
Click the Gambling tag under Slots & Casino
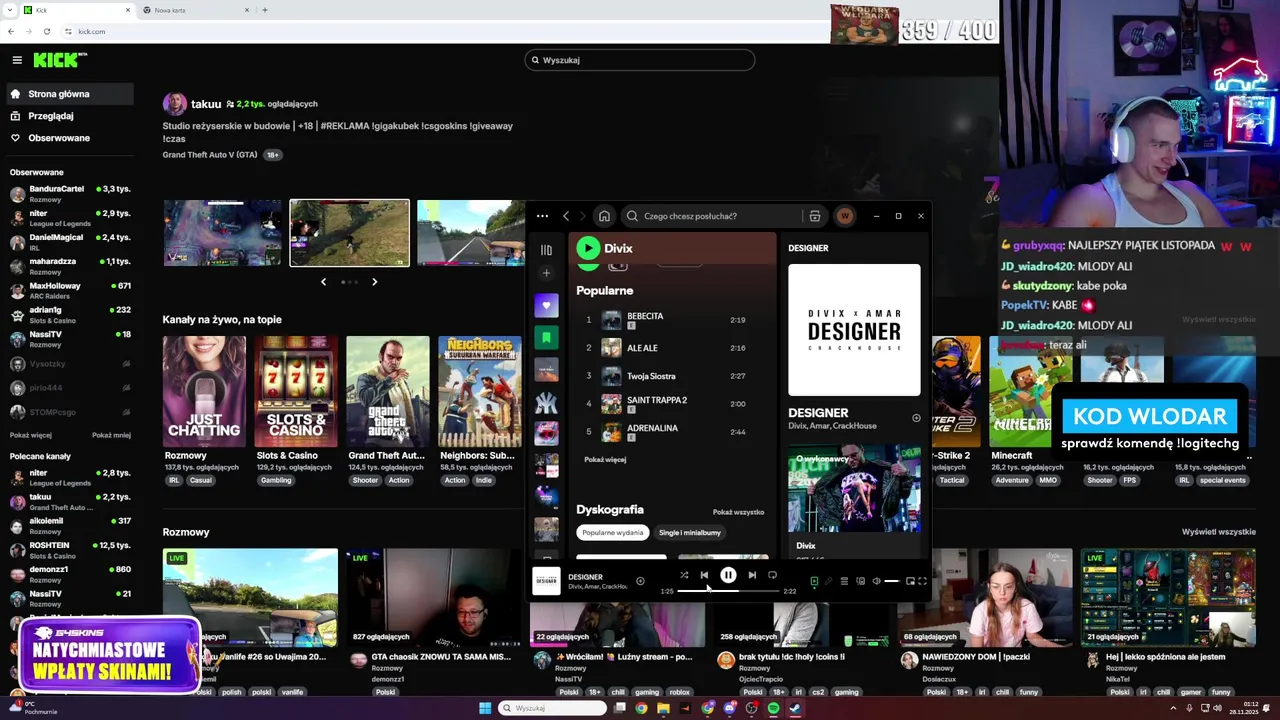(276, 480)
